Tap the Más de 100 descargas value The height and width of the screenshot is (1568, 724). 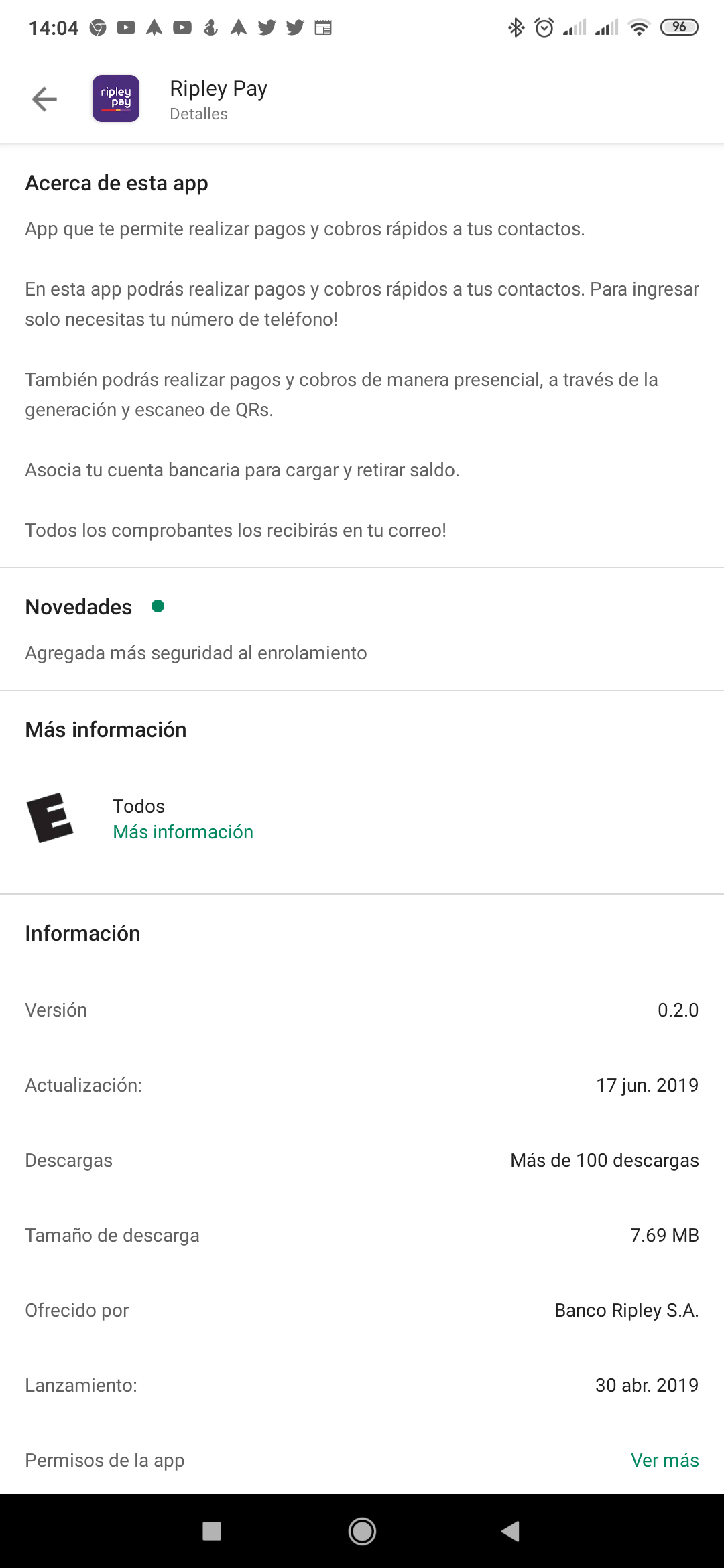604,1160
